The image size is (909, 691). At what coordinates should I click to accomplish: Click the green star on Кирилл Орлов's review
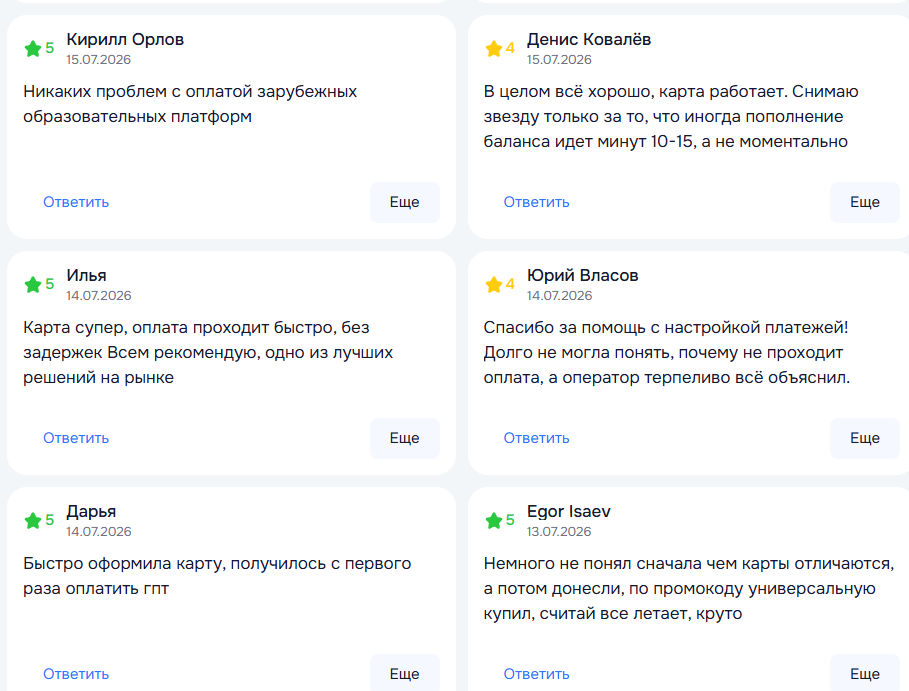33,49
